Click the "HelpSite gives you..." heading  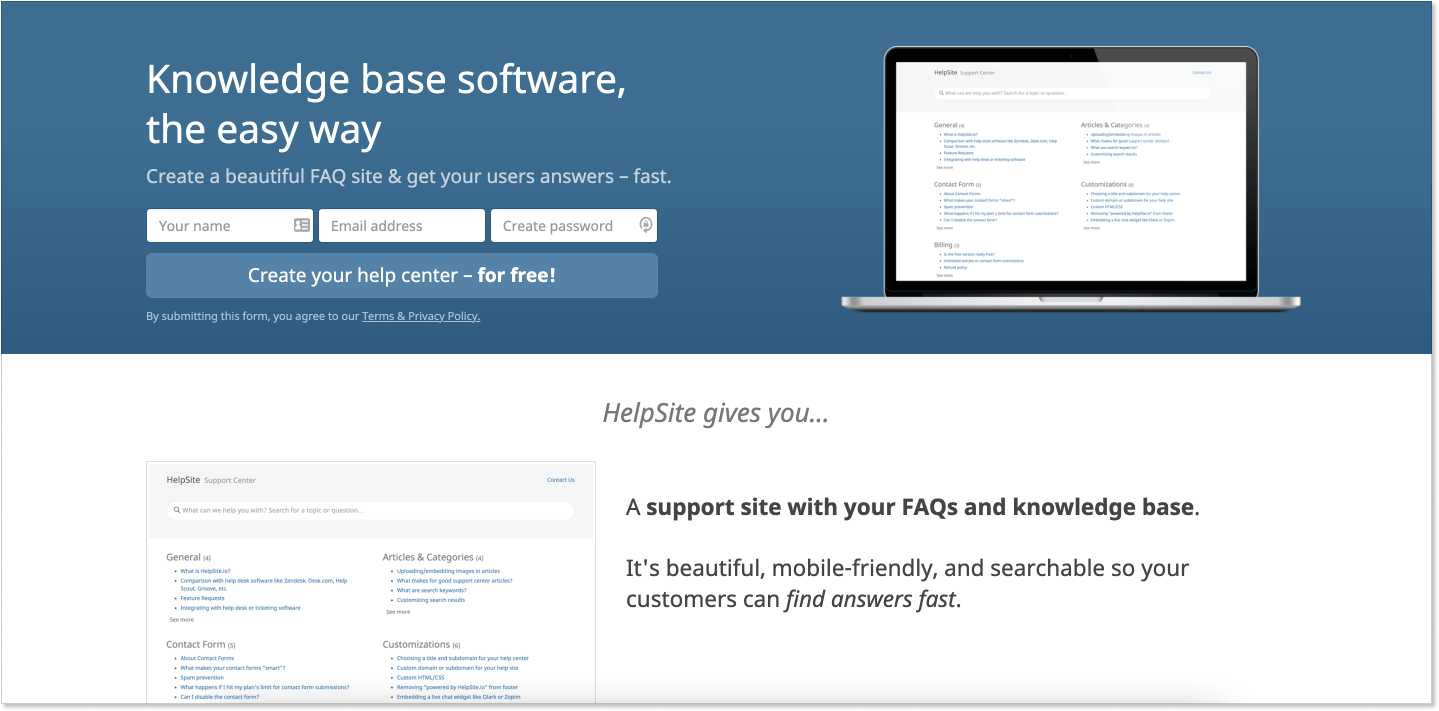click(715, 413)
